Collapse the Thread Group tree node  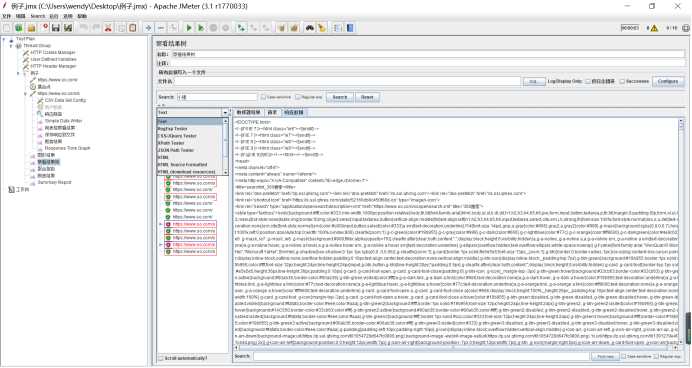pos(11,45)
